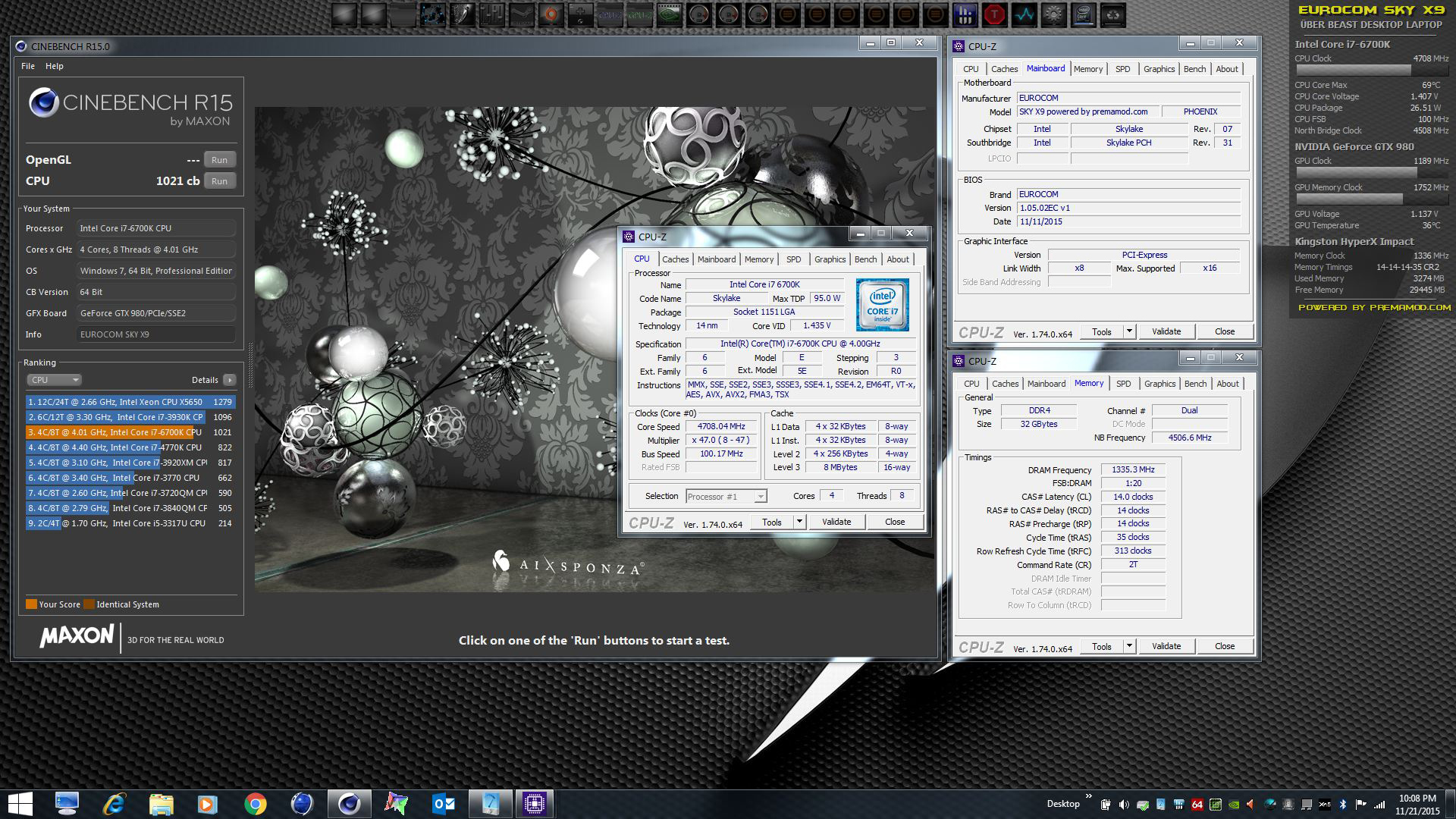This screenshot has height=819, width=1456.
Task: Click the GPU Memory Clock bar in widget
Action: [1371, 199]
